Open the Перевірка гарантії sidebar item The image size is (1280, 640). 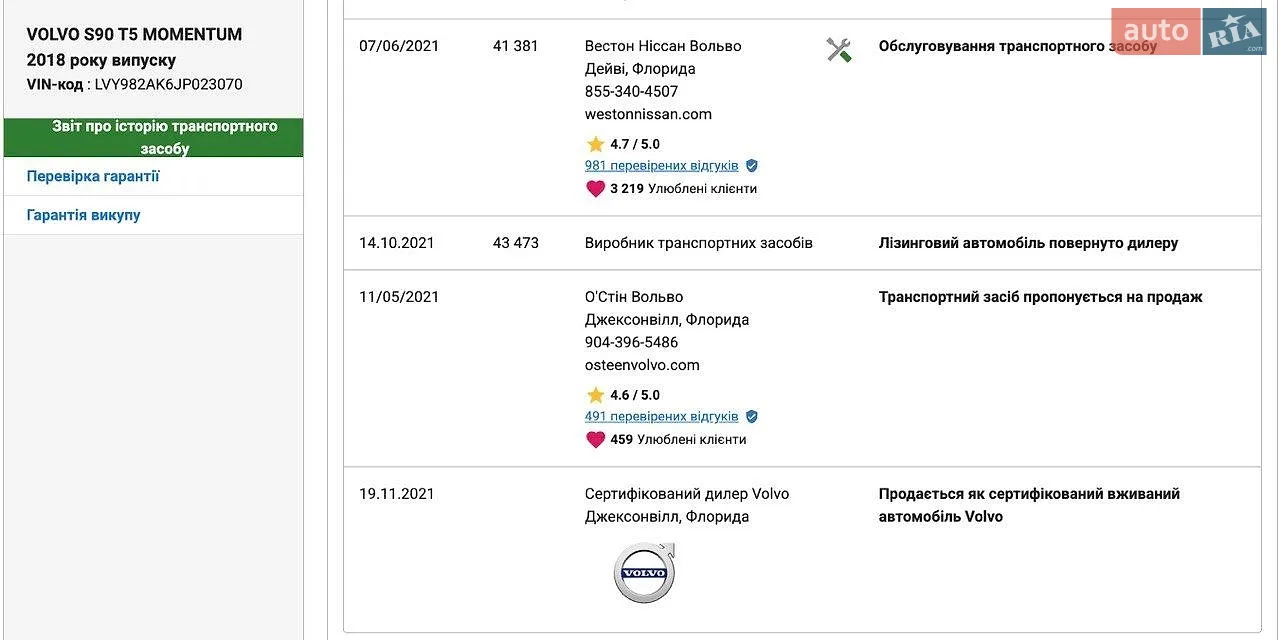pos(153,176)
